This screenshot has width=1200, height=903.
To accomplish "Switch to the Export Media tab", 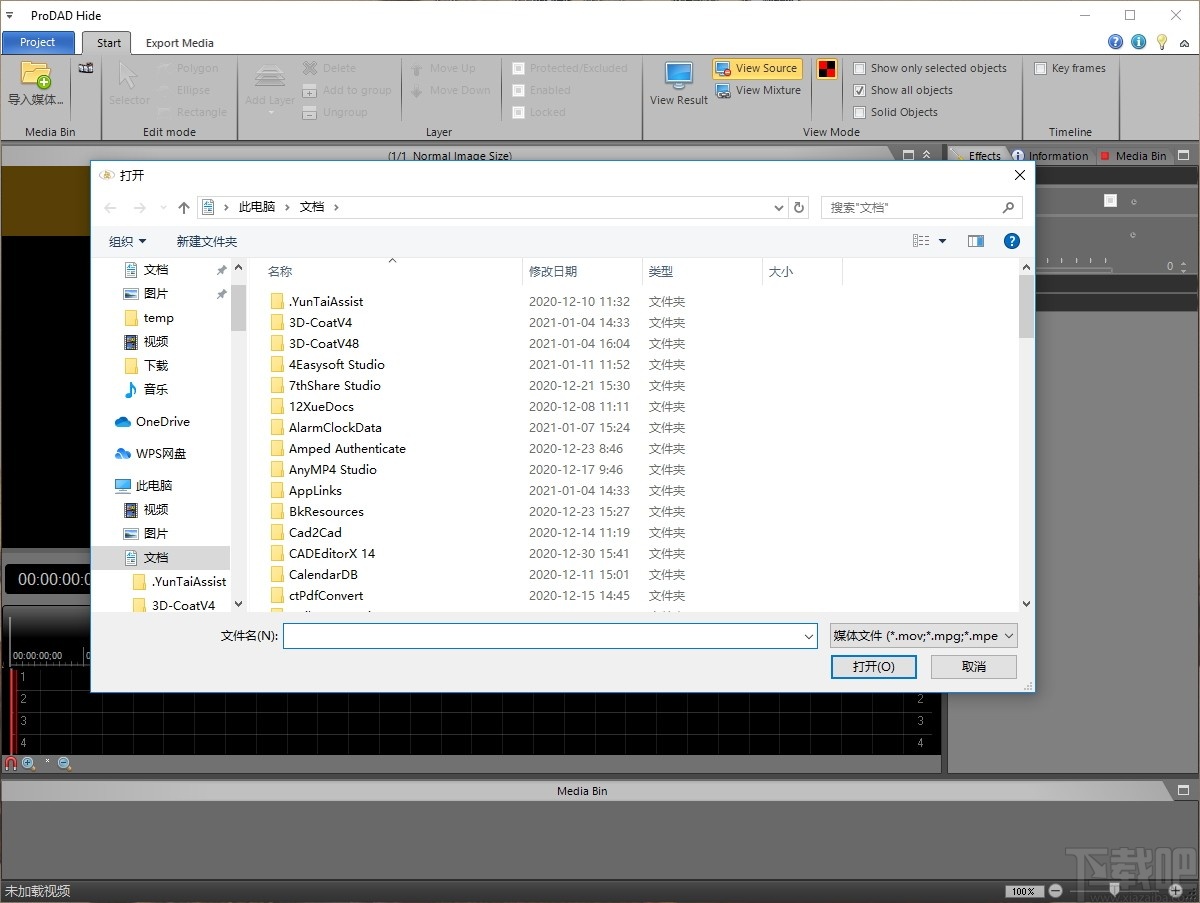I will (x=179, y=43).
